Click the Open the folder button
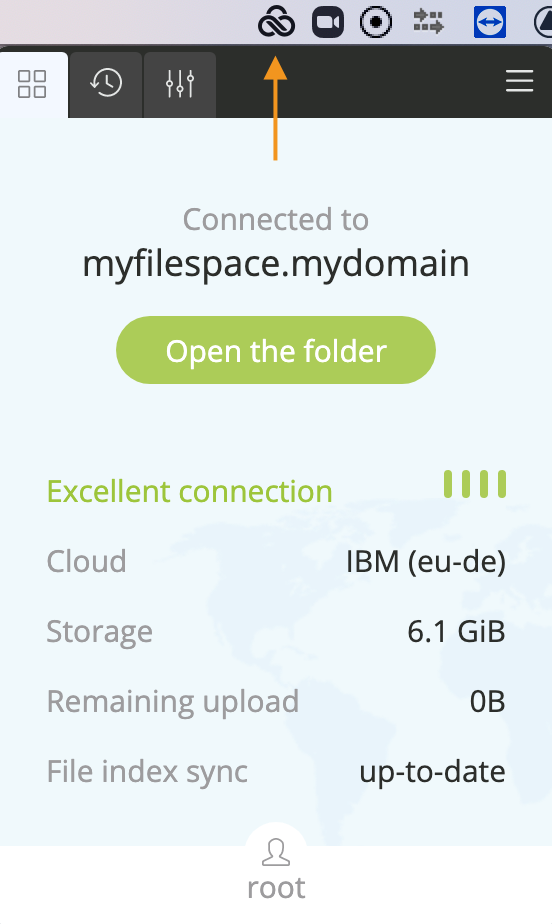The width and height of the screenshot is (552, 924). tap(276, 350)
